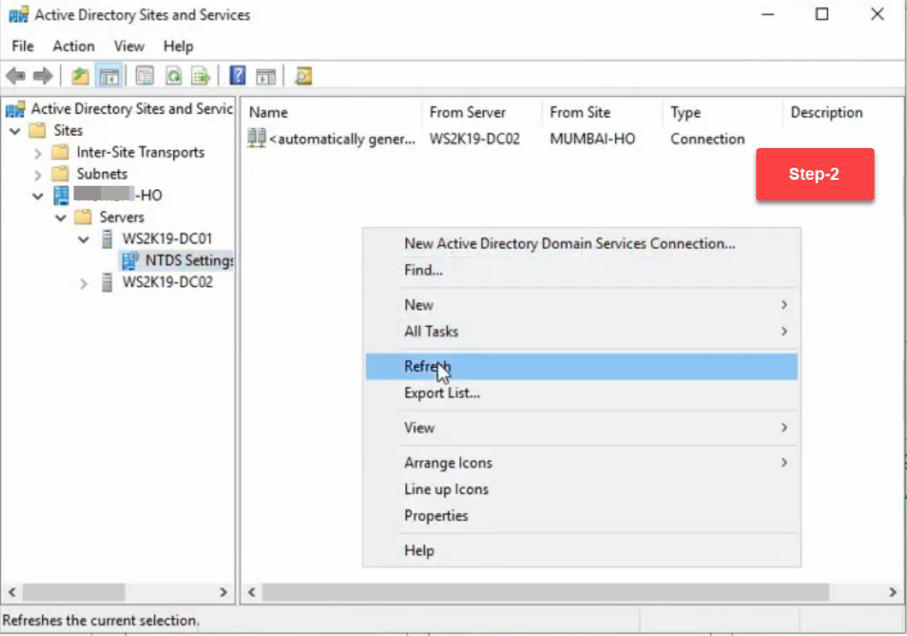Expand the WS2K19-DC02 node
907x636 pixels.
click(x=84, y=283)
